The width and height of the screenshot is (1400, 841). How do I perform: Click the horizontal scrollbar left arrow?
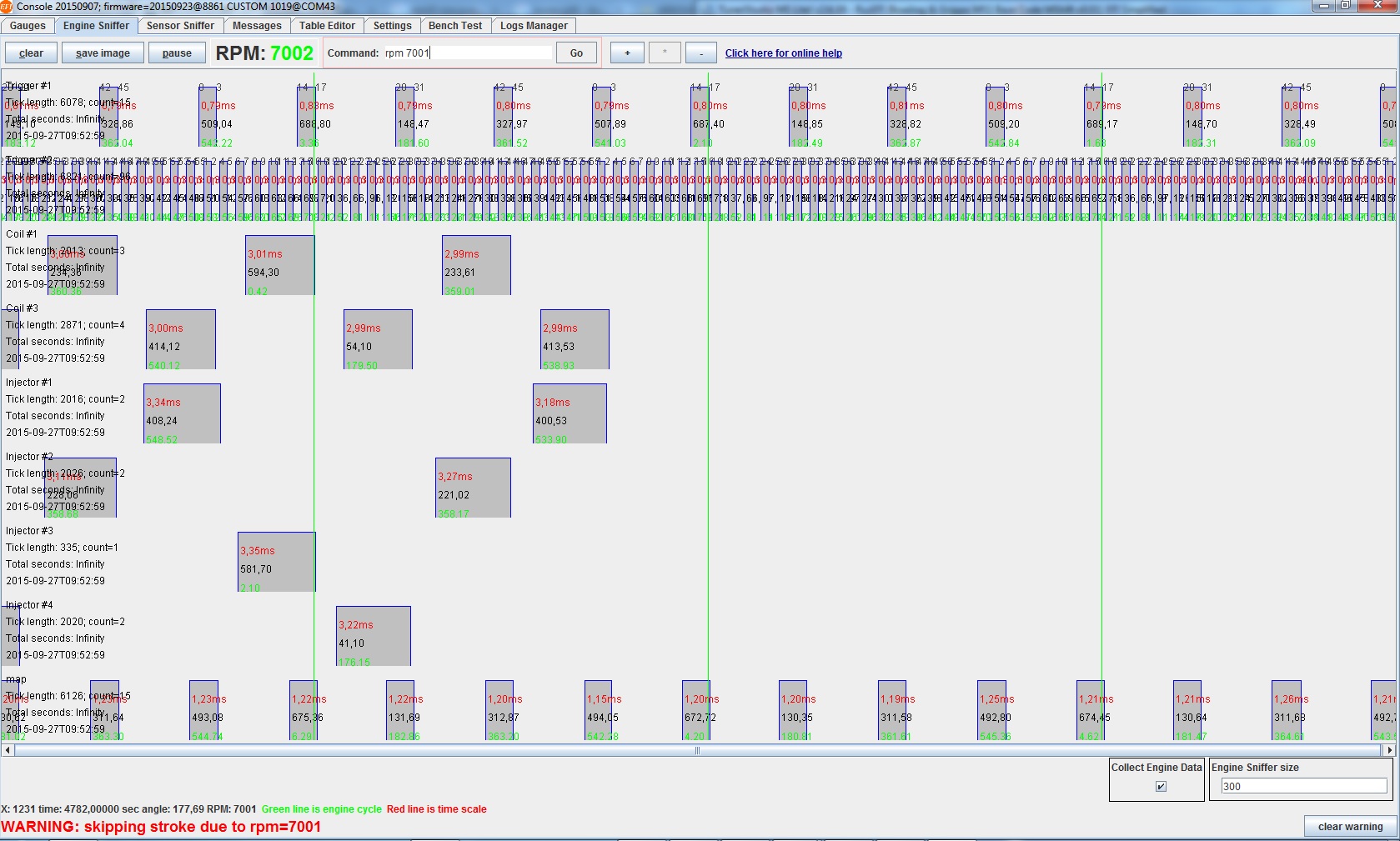click(x=8, y=750)
